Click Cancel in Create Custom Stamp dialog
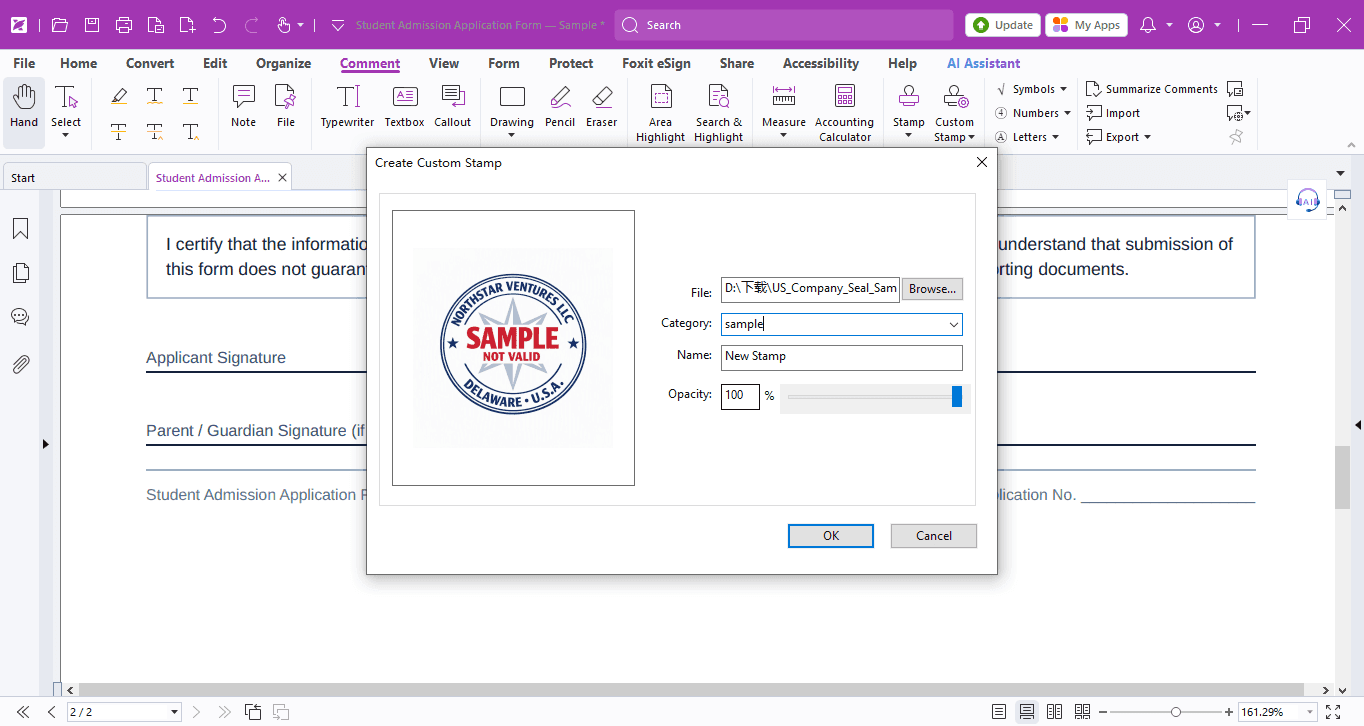 [x=934, y=536]
